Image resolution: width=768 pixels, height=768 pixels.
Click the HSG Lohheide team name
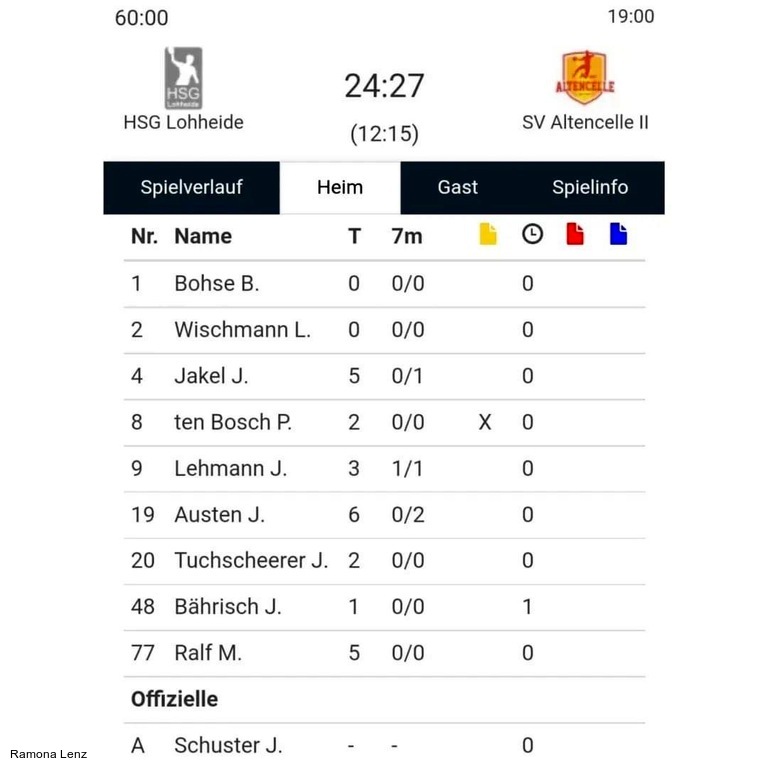point(183,122)
